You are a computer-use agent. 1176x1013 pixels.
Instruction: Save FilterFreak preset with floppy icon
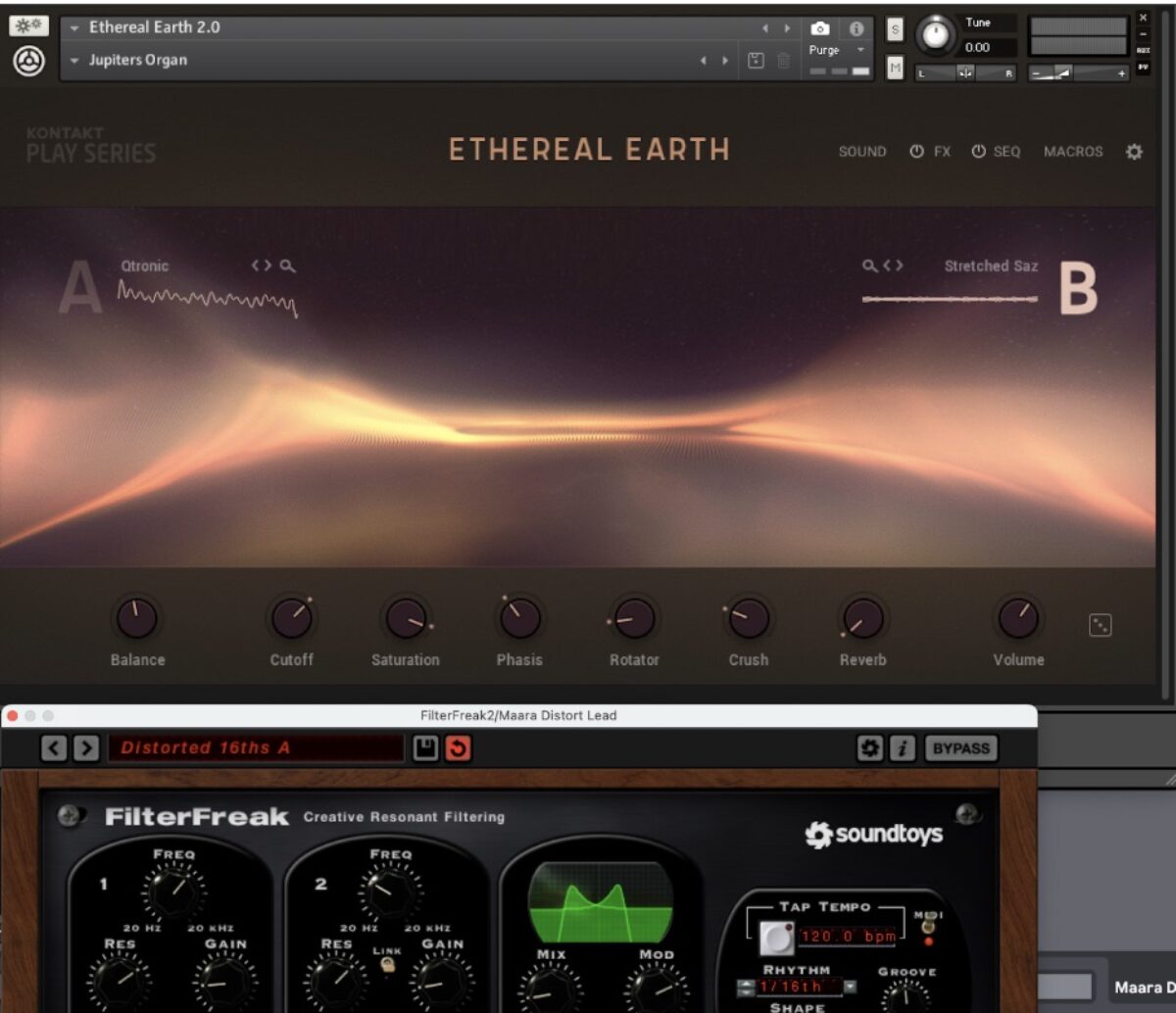tap(425, 748)
